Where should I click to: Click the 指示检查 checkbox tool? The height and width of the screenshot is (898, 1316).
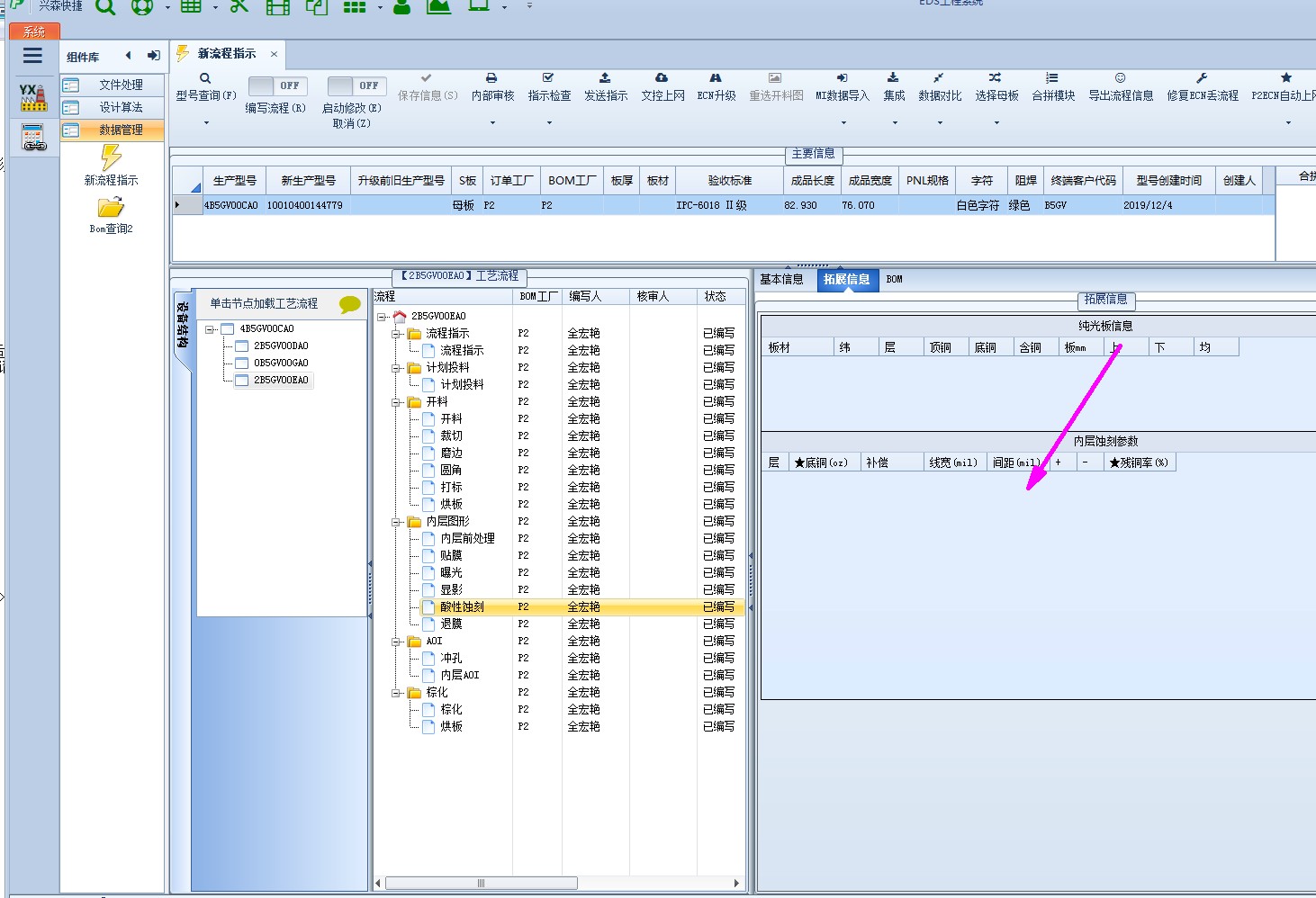point(549,87)
